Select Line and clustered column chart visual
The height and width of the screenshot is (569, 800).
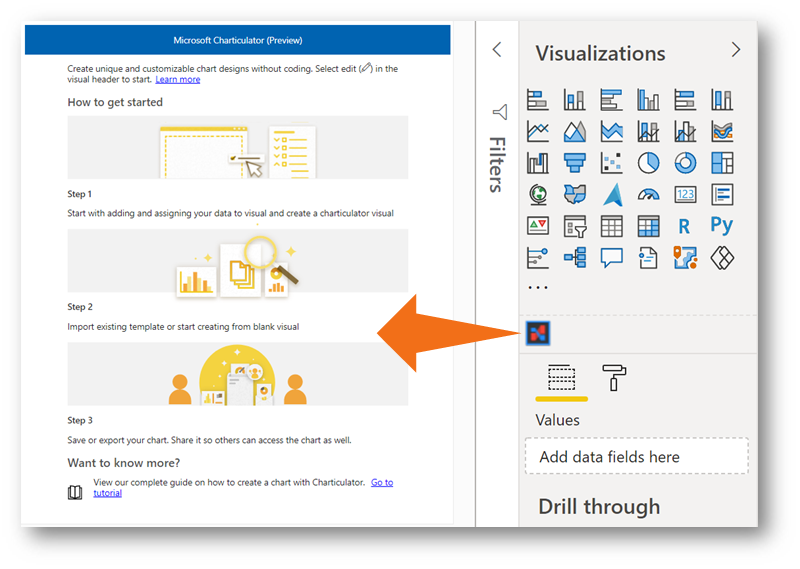(685, 131)
